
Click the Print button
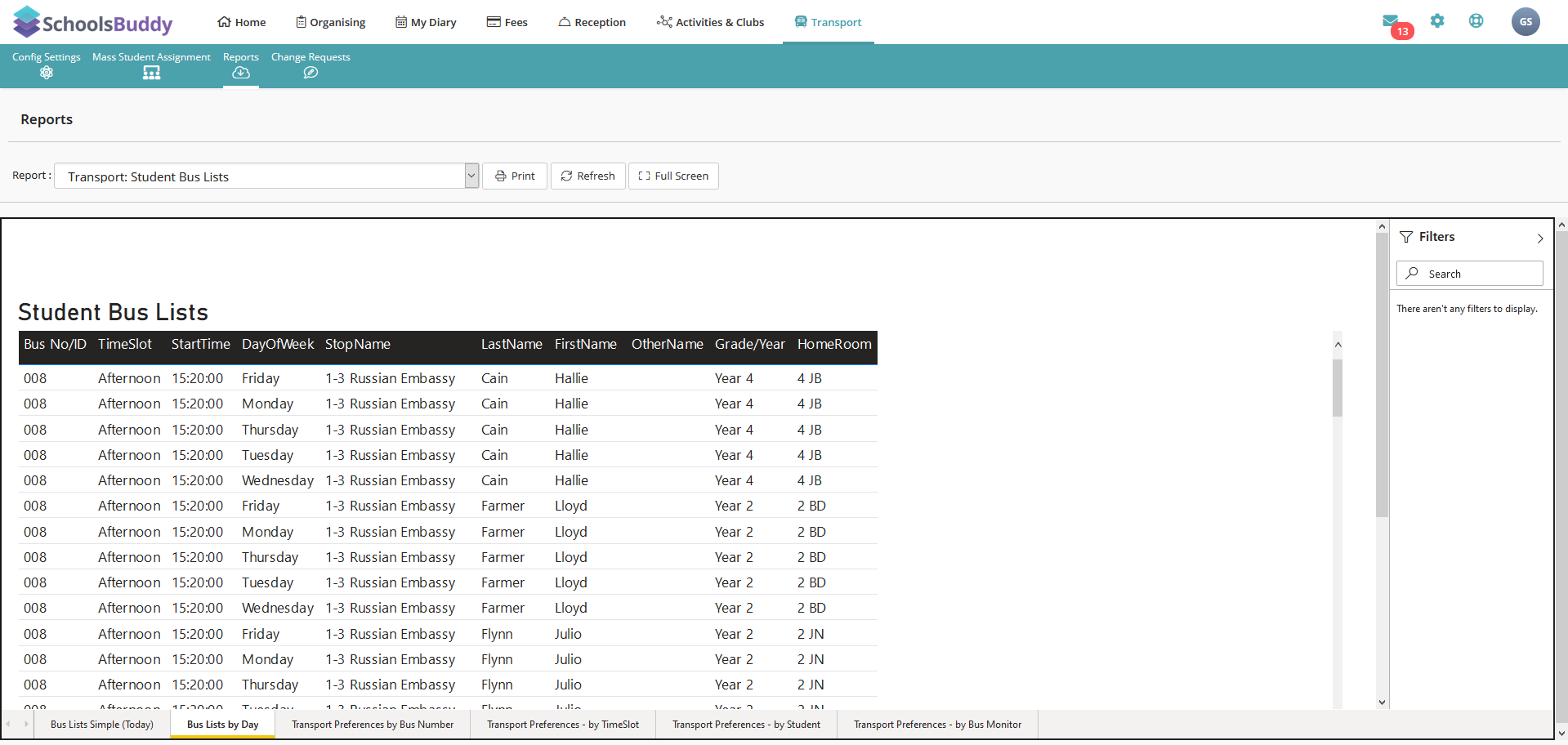(x=515, y=176)
